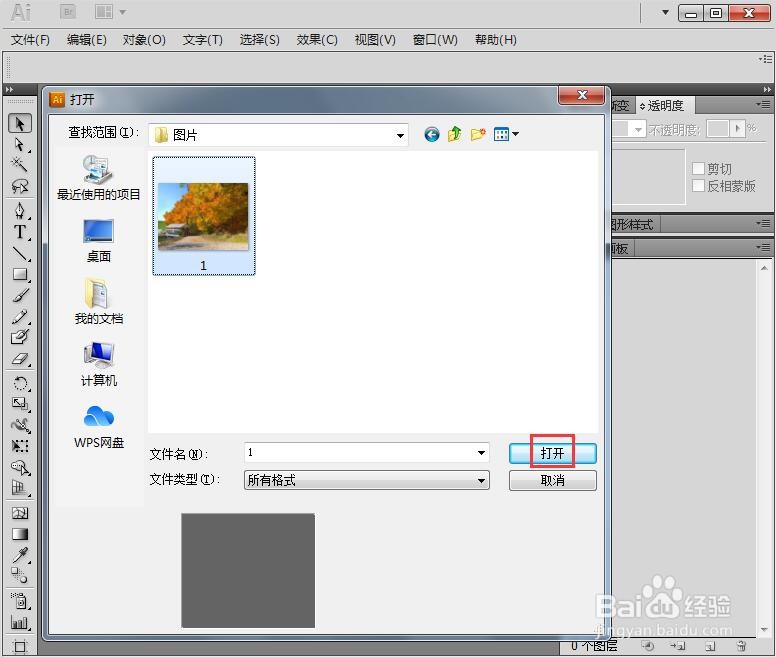Select the Type tool
This screenshot has width=776, height=658.
click(20, 232)
